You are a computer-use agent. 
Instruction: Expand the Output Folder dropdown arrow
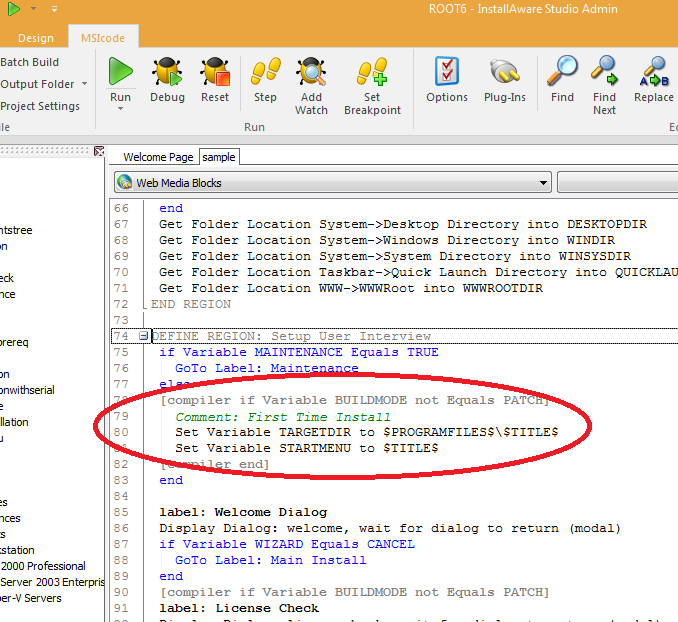pos(85,83)
